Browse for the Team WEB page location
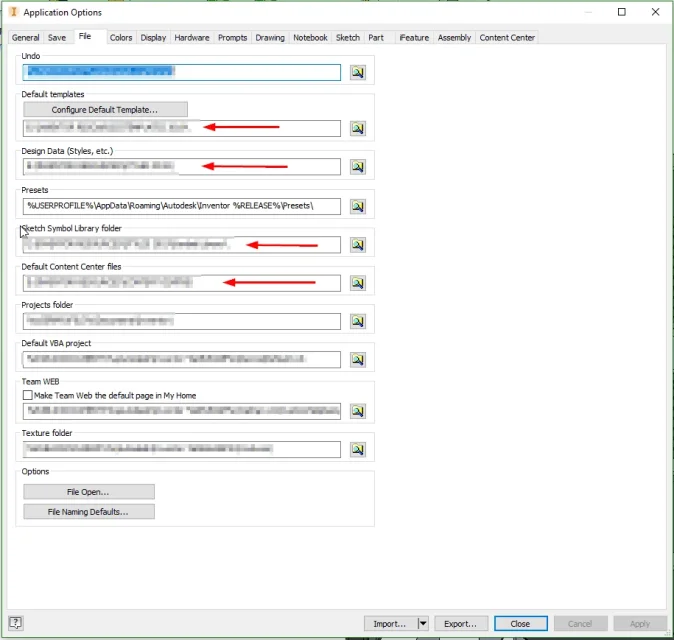The height and width of the screenshot is (640, 674). click(358, 411)
